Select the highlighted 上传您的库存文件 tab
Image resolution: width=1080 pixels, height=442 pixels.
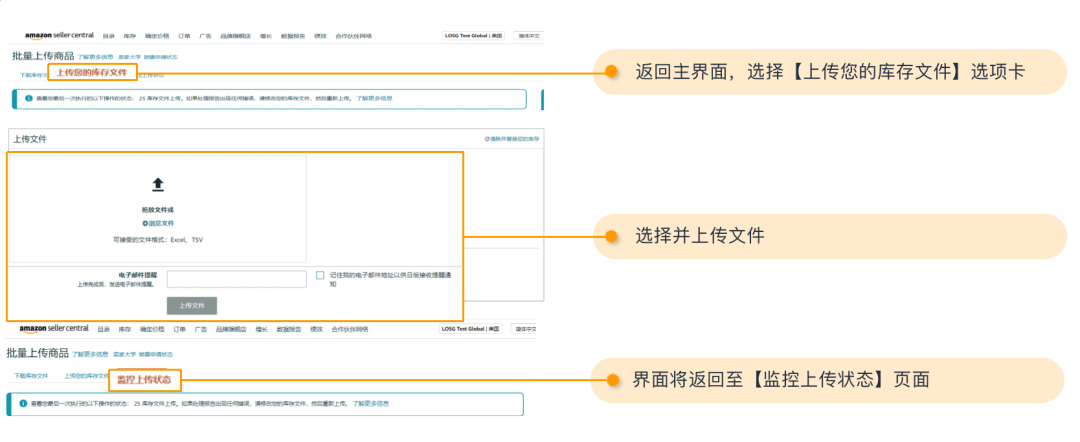click(91, 73)
